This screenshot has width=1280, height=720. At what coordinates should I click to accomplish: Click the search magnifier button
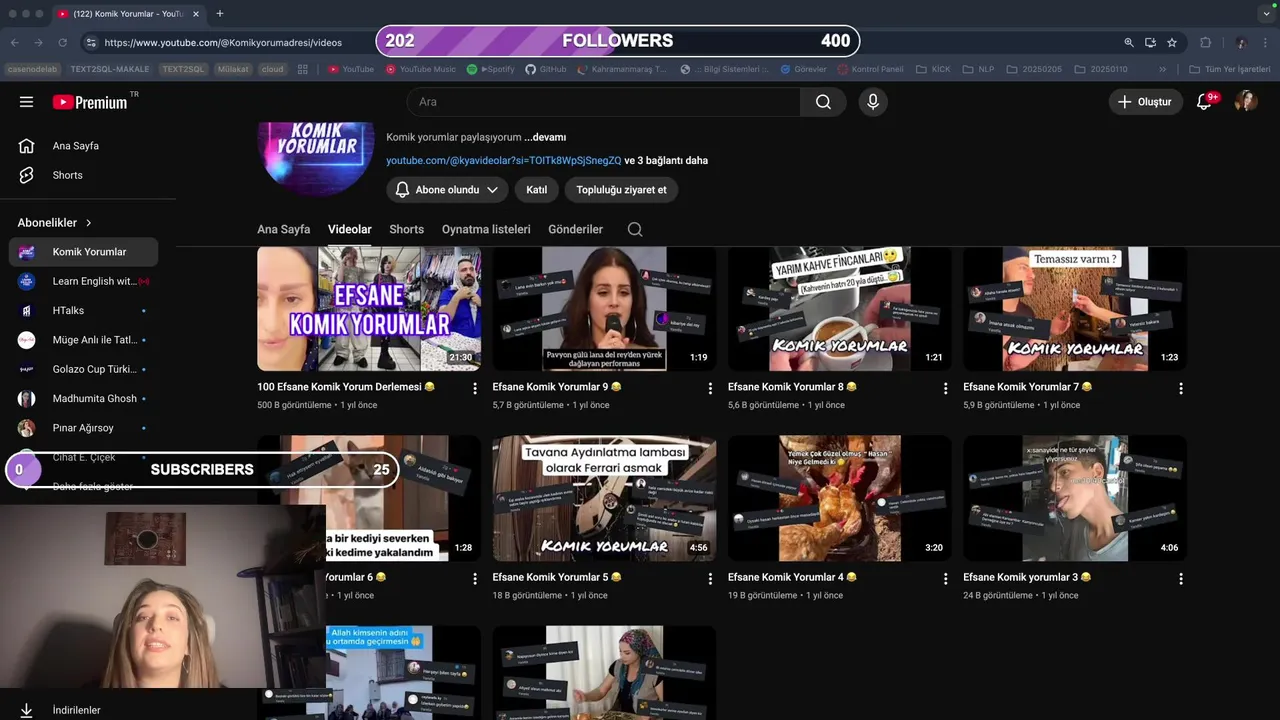[x=823, y=102]
